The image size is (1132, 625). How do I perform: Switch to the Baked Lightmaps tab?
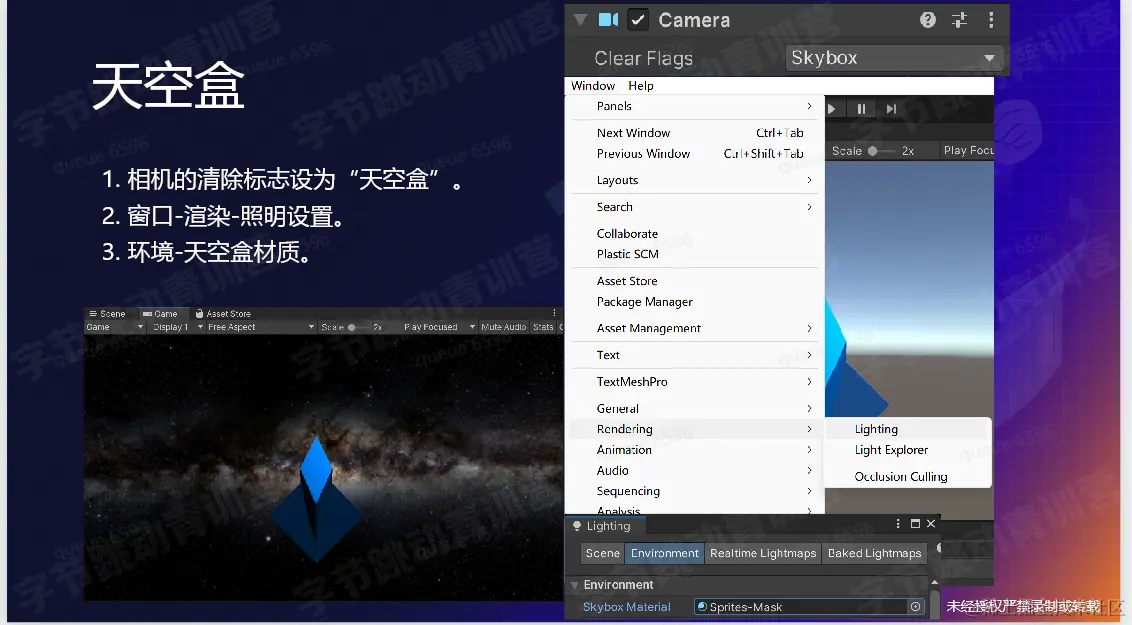click(873, 553)
